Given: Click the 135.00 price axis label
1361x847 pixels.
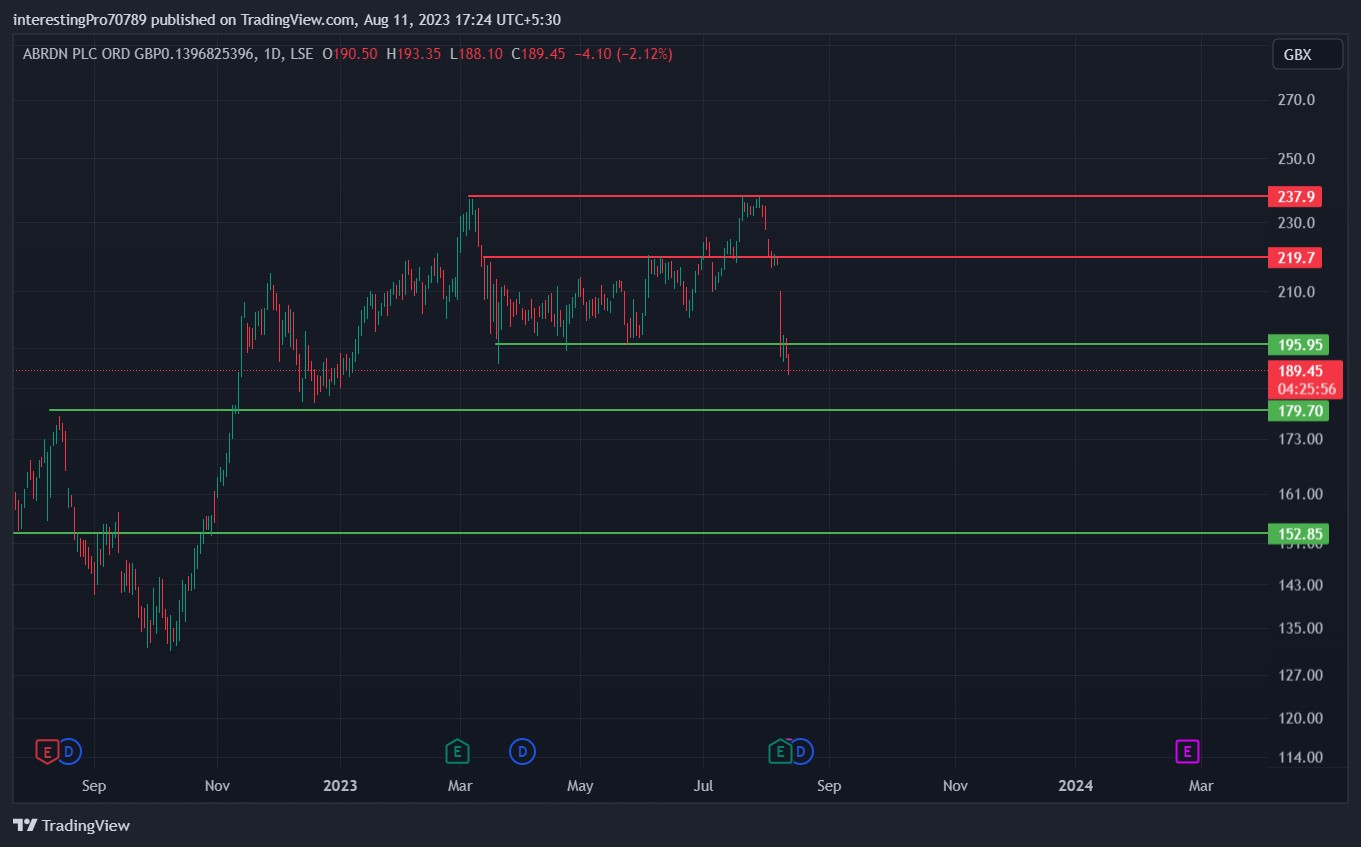Looking at the screenshot, I should tap(1300, 628).
